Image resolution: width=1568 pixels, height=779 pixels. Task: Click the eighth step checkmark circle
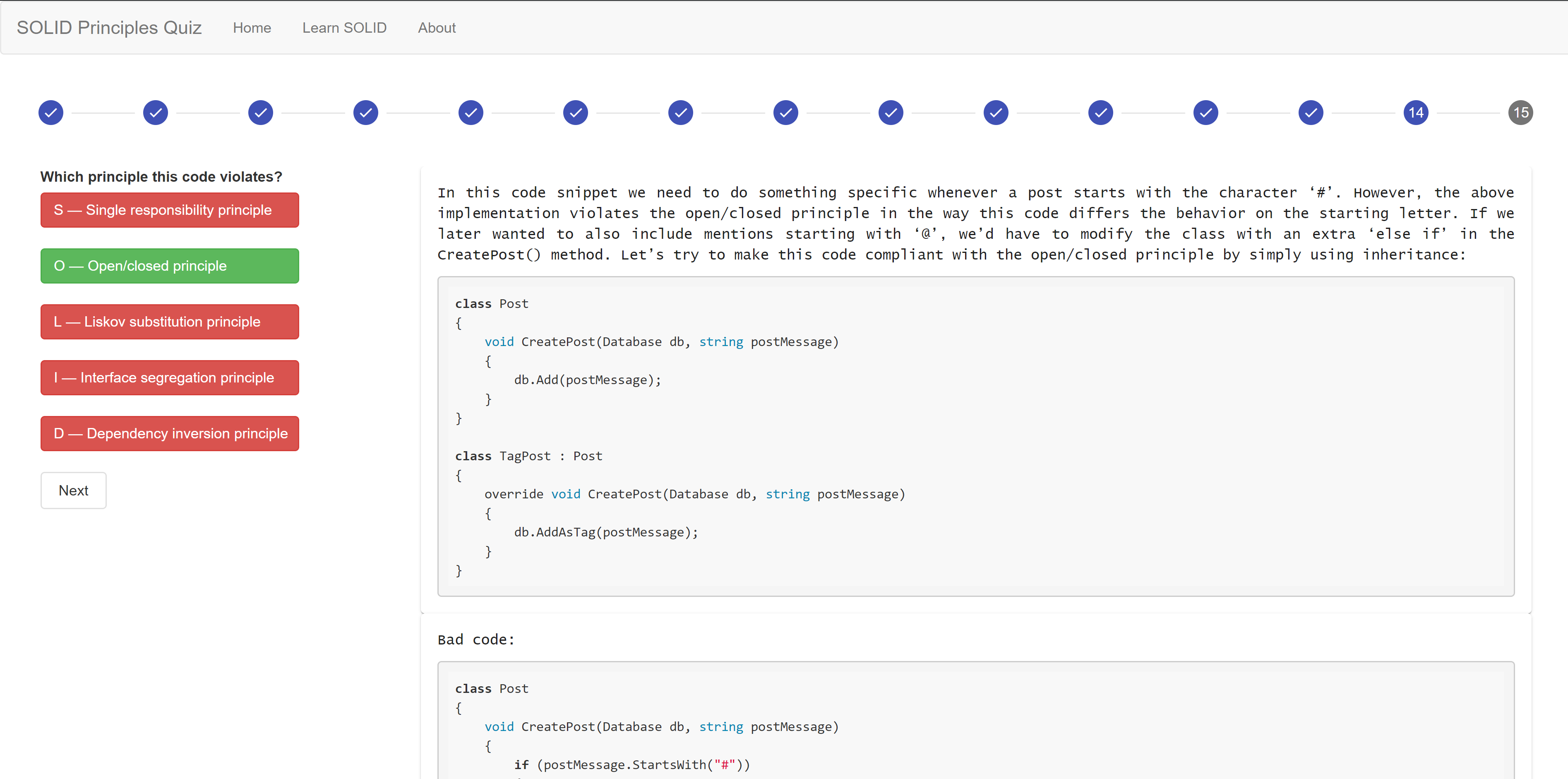pos(786,113)
